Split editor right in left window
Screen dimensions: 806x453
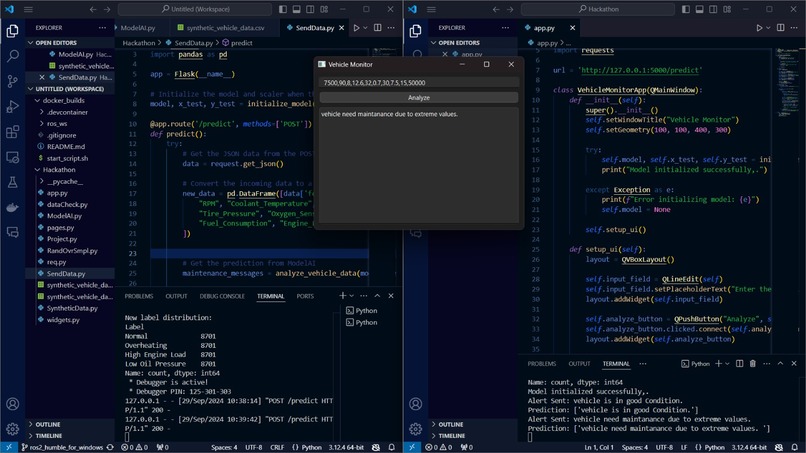click(377, 28)
